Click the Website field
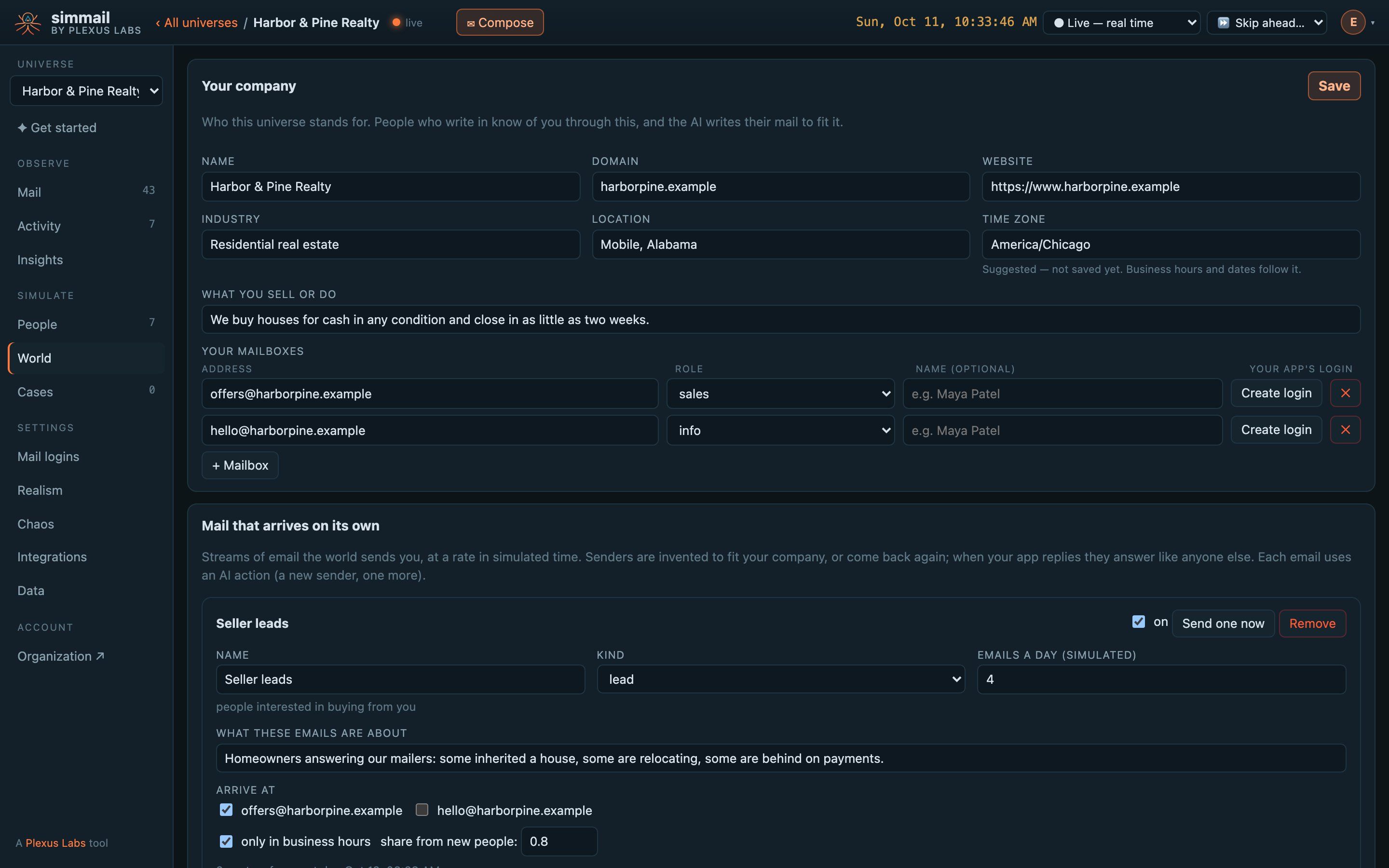Viewport: 1389px width, 868px height. click(x=1171, y=187)
